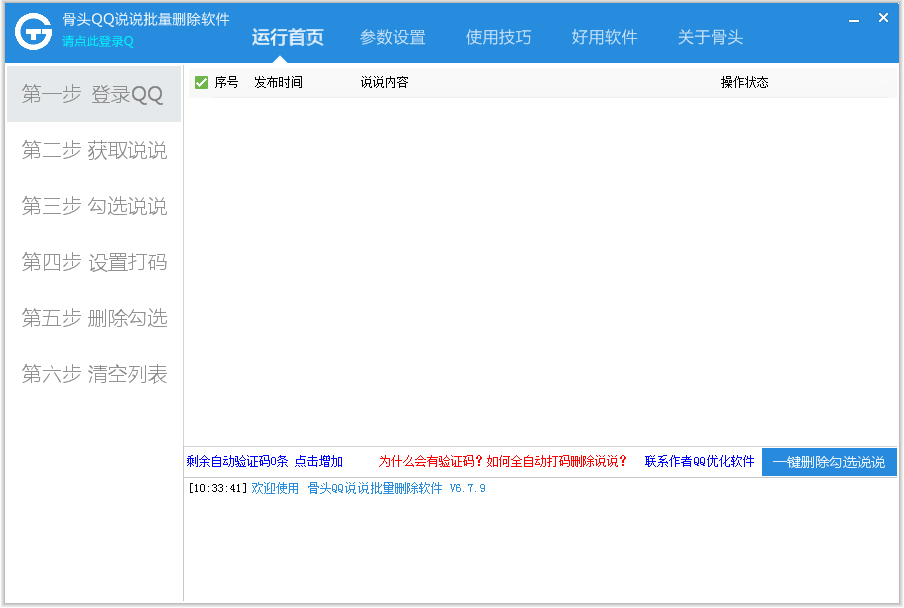Close the application window

(x=883, y=18)
